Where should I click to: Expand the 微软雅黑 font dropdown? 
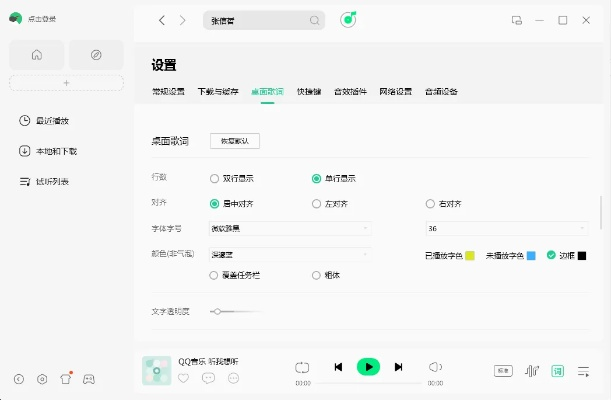click(x=290, y=229)
